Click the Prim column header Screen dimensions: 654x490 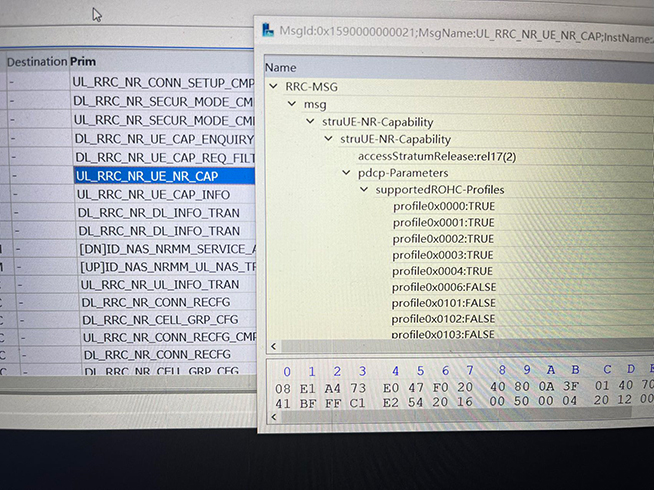(85, 61)
